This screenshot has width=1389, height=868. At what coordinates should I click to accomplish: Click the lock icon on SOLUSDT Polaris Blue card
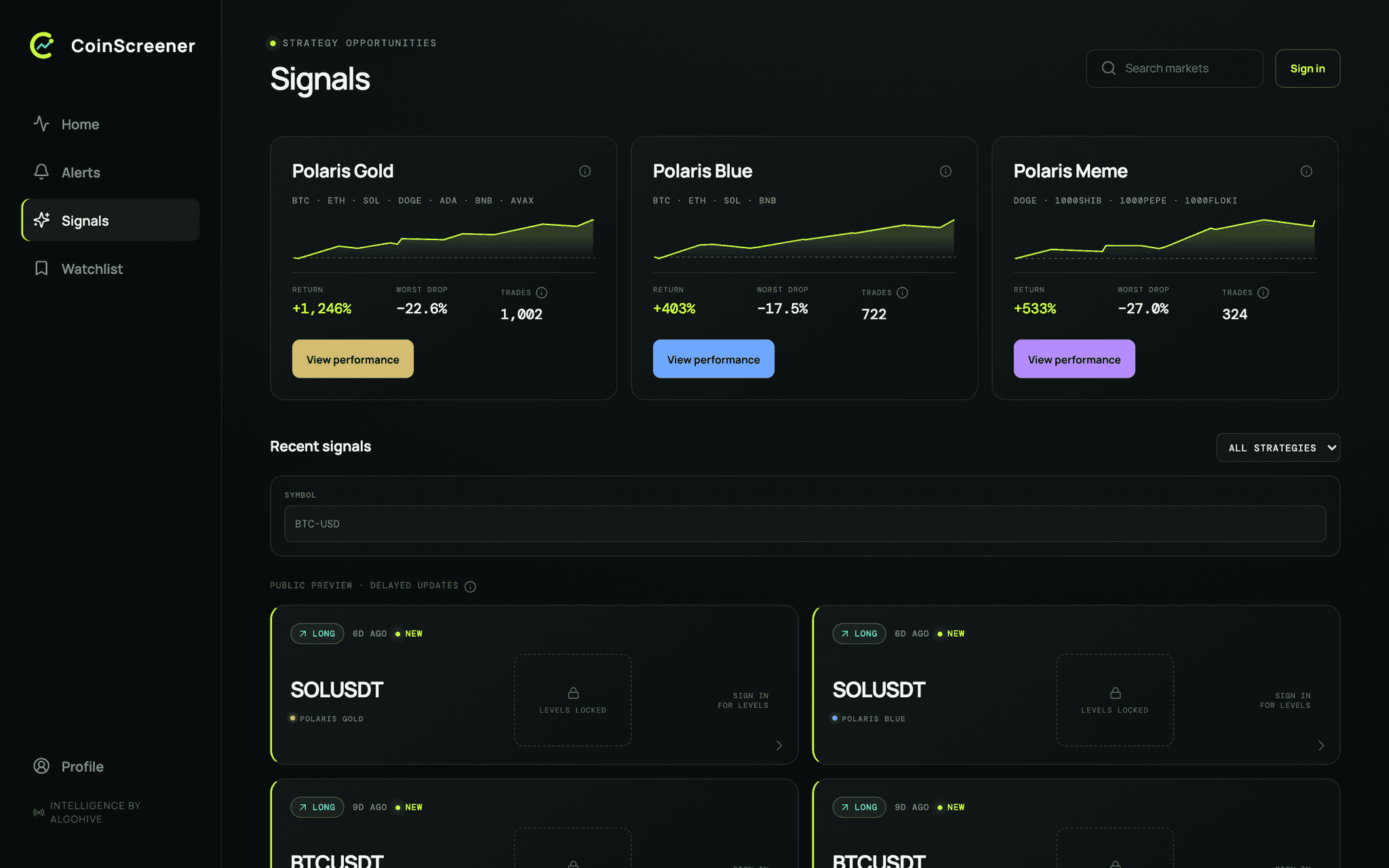pyautogui.click(x=1115, y=692)
